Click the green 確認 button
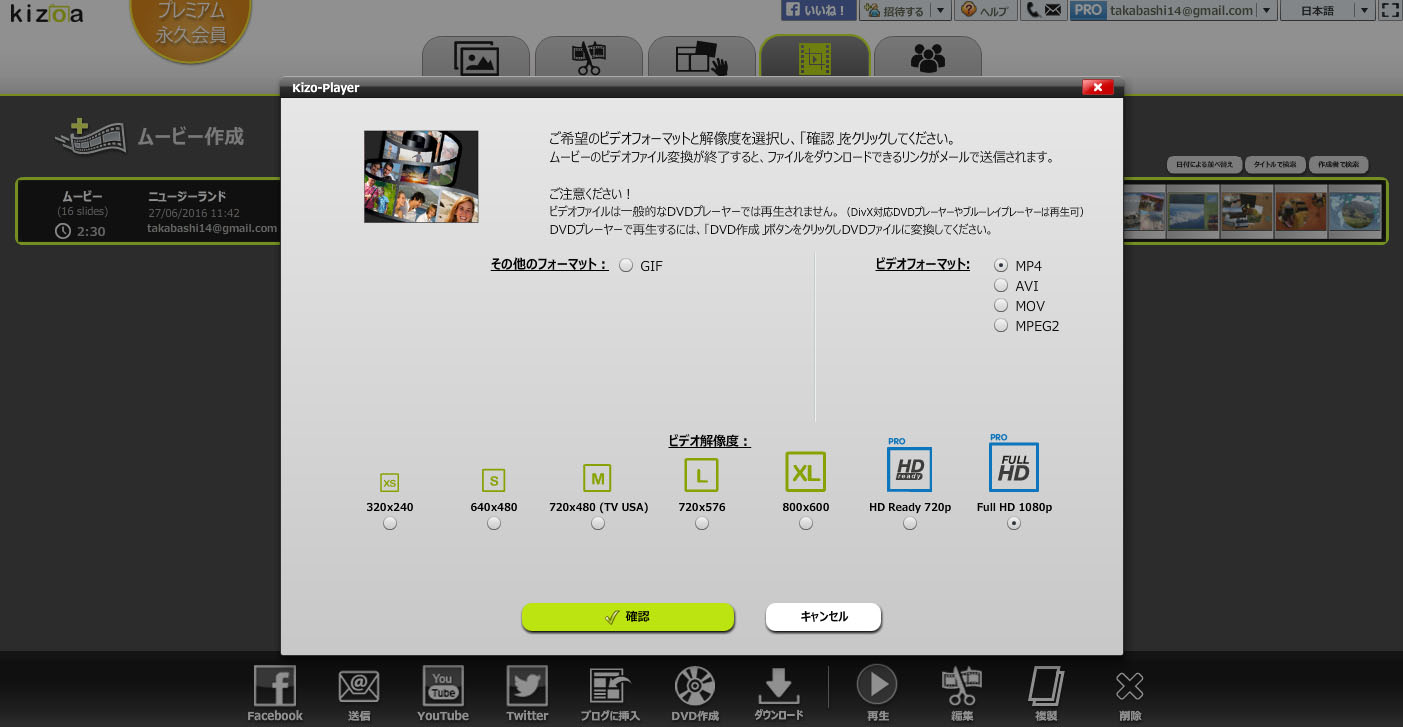This screenshot has height=727, width=1403. point(628,617)
